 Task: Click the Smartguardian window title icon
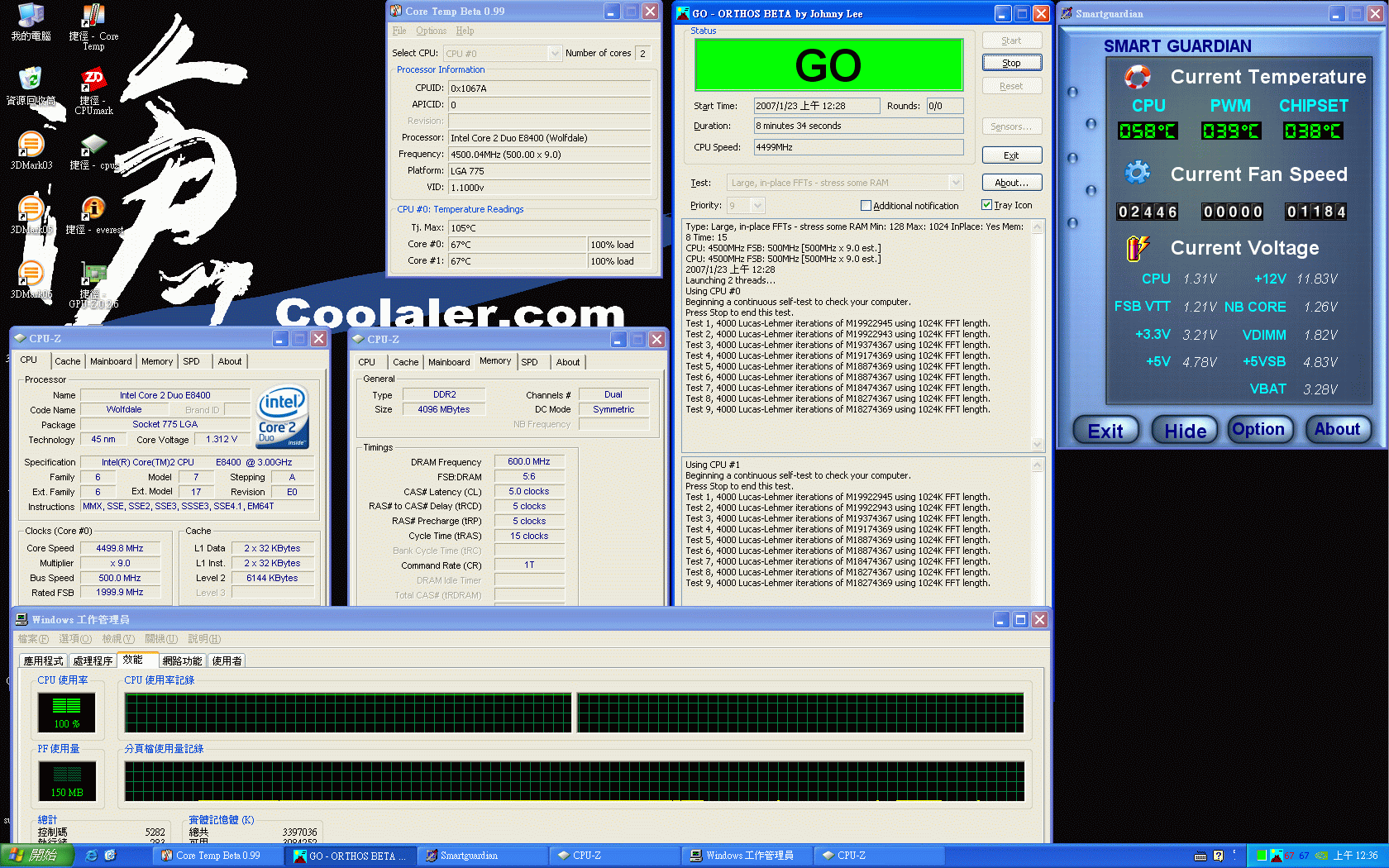coord(1067,13)
